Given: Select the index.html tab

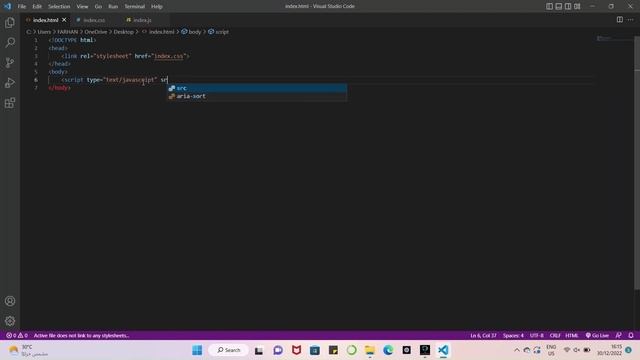Looking at the screenshot, I should [x=45, y=20].
